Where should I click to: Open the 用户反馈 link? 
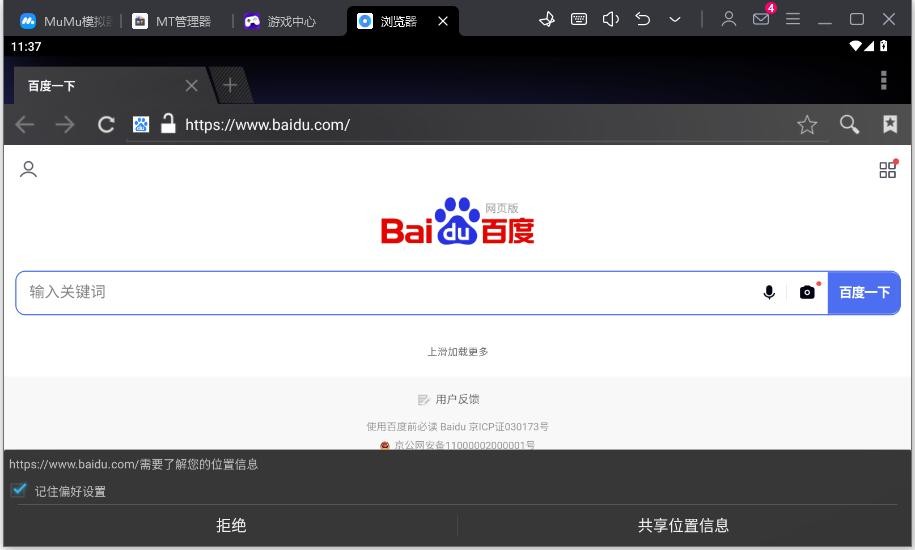(x=449, y=400)
